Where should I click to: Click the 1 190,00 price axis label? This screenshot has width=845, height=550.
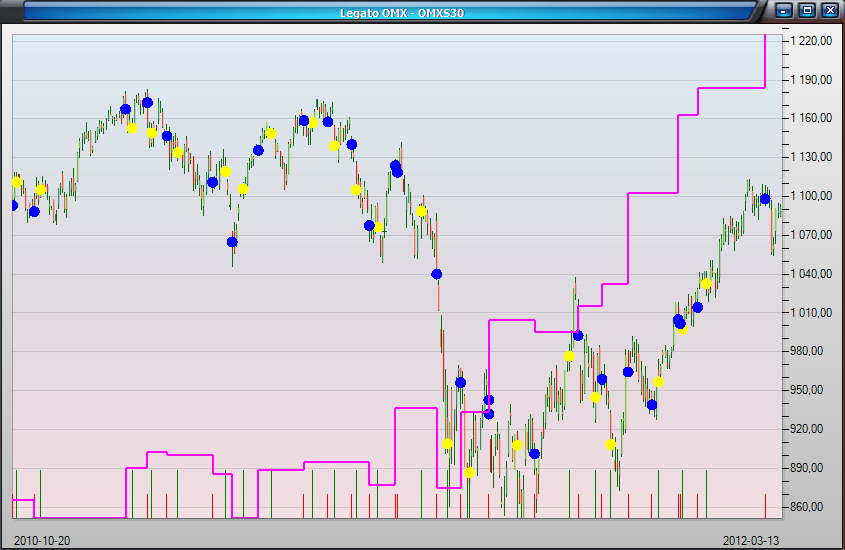(x=811, y=80)
